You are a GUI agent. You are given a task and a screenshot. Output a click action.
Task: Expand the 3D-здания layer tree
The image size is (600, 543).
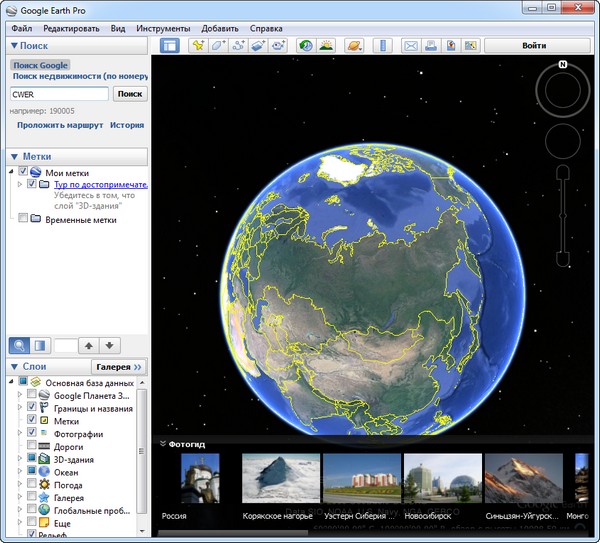(21, 459)
